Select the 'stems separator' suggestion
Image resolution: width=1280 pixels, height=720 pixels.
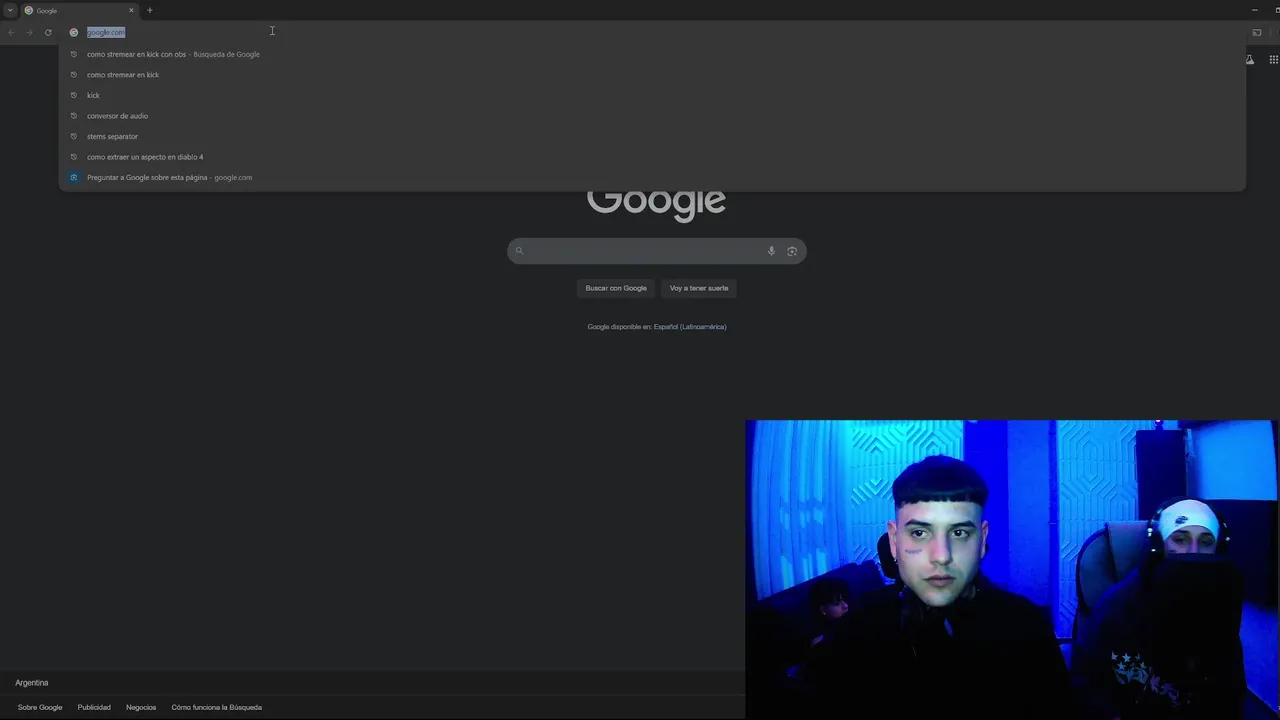pos(652,136)
